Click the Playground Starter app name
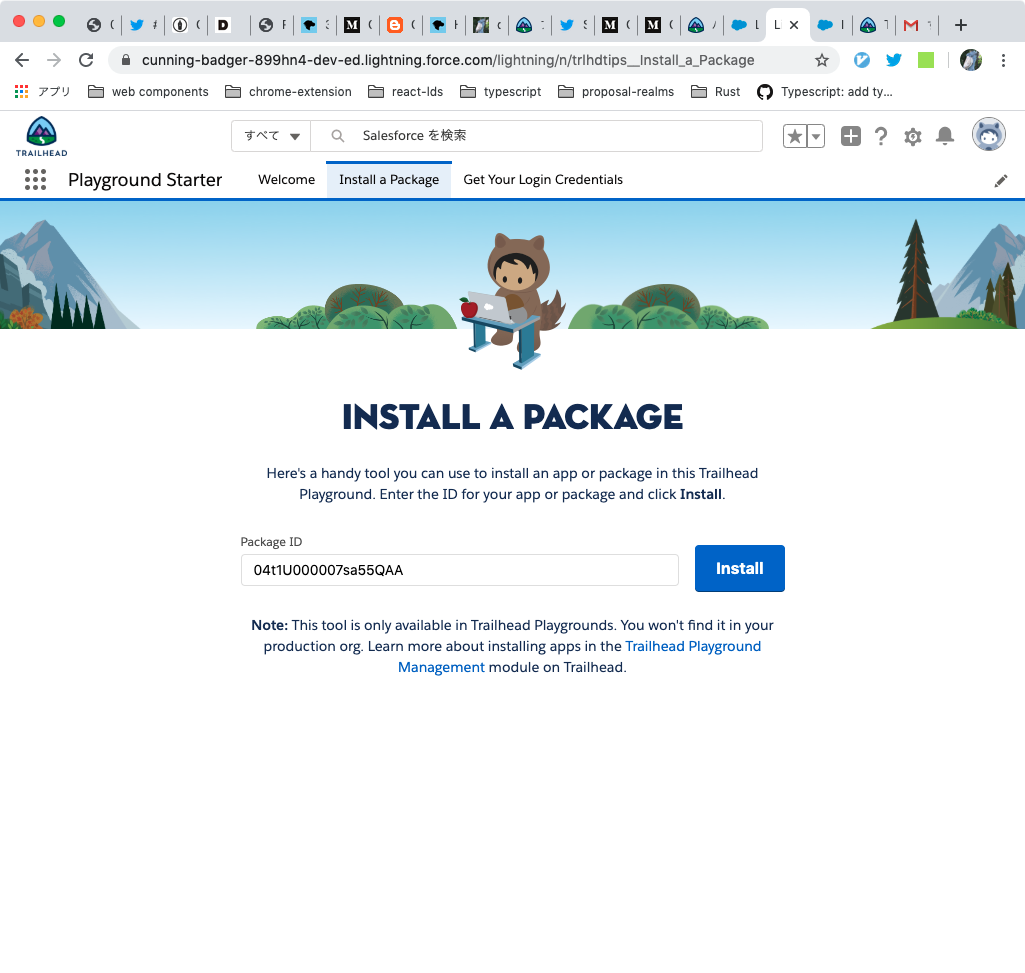This screenshot has height=973, width=1025. click(x=145, y=180)
